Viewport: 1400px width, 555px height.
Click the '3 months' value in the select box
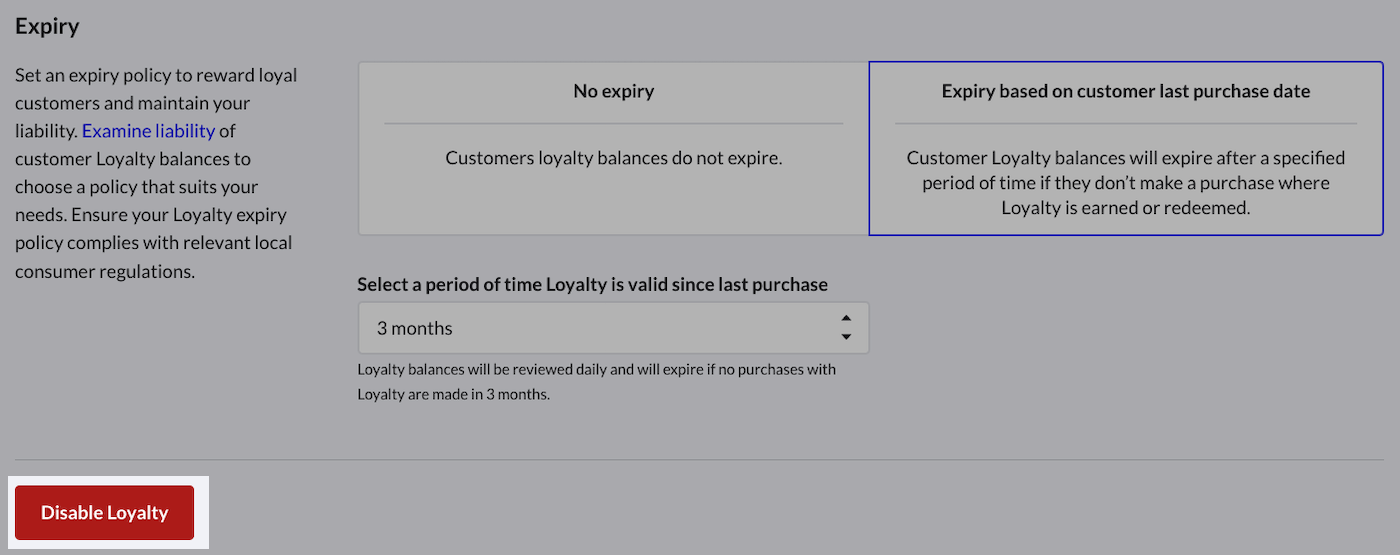[415, 328]
